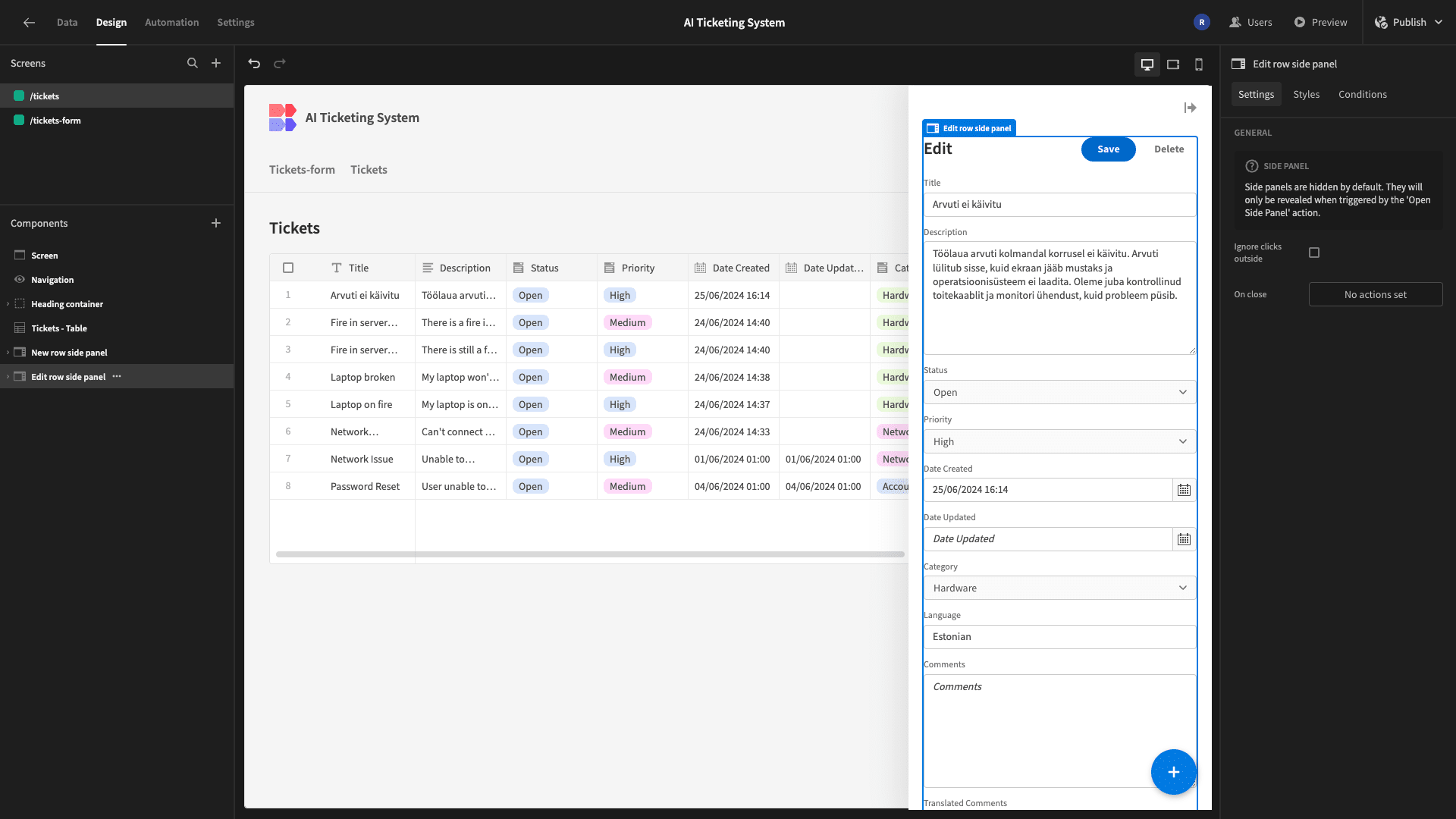Open the Priority dropdown
The image size is (1456, 819).
tap(1059, 442)
